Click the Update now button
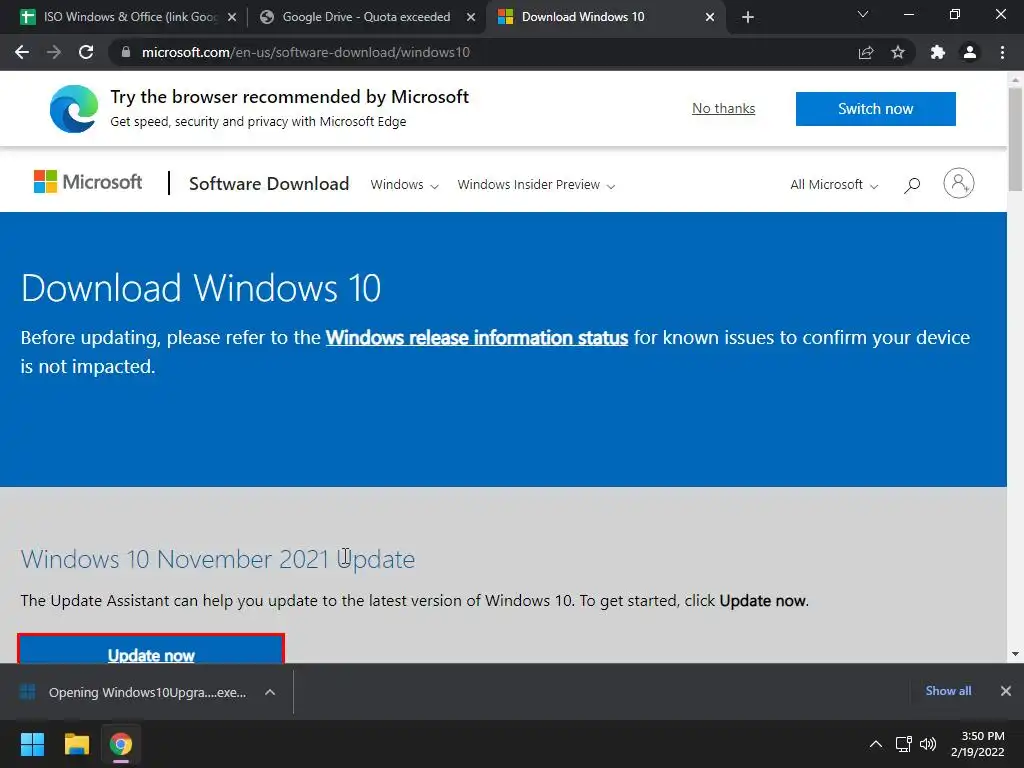Viewport: 1024px width, 768px height. coord(151,648)
